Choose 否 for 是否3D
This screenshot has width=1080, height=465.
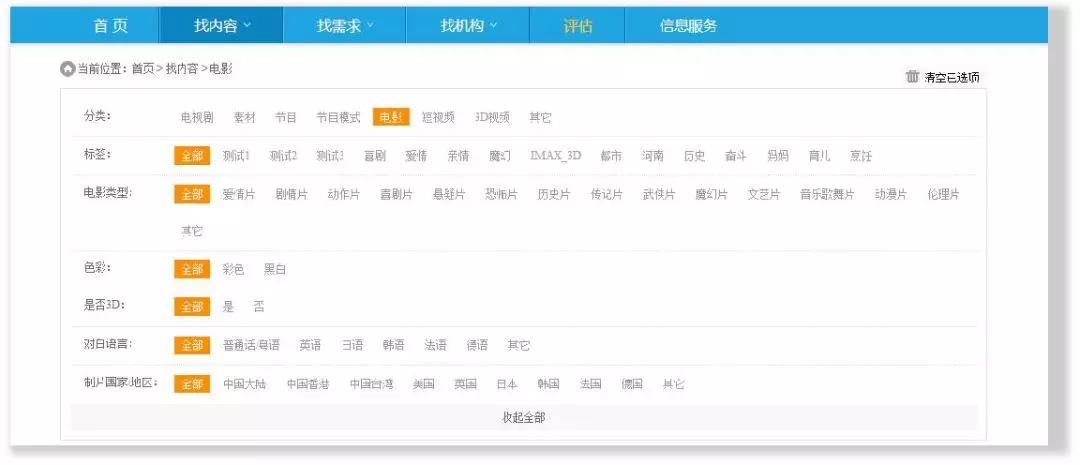[258, 307]
